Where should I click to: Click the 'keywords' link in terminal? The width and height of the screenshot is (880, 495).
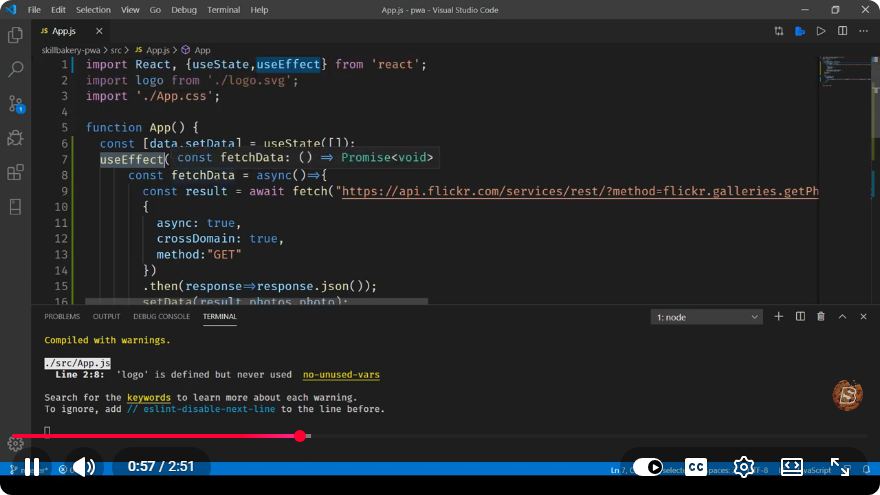149,397
